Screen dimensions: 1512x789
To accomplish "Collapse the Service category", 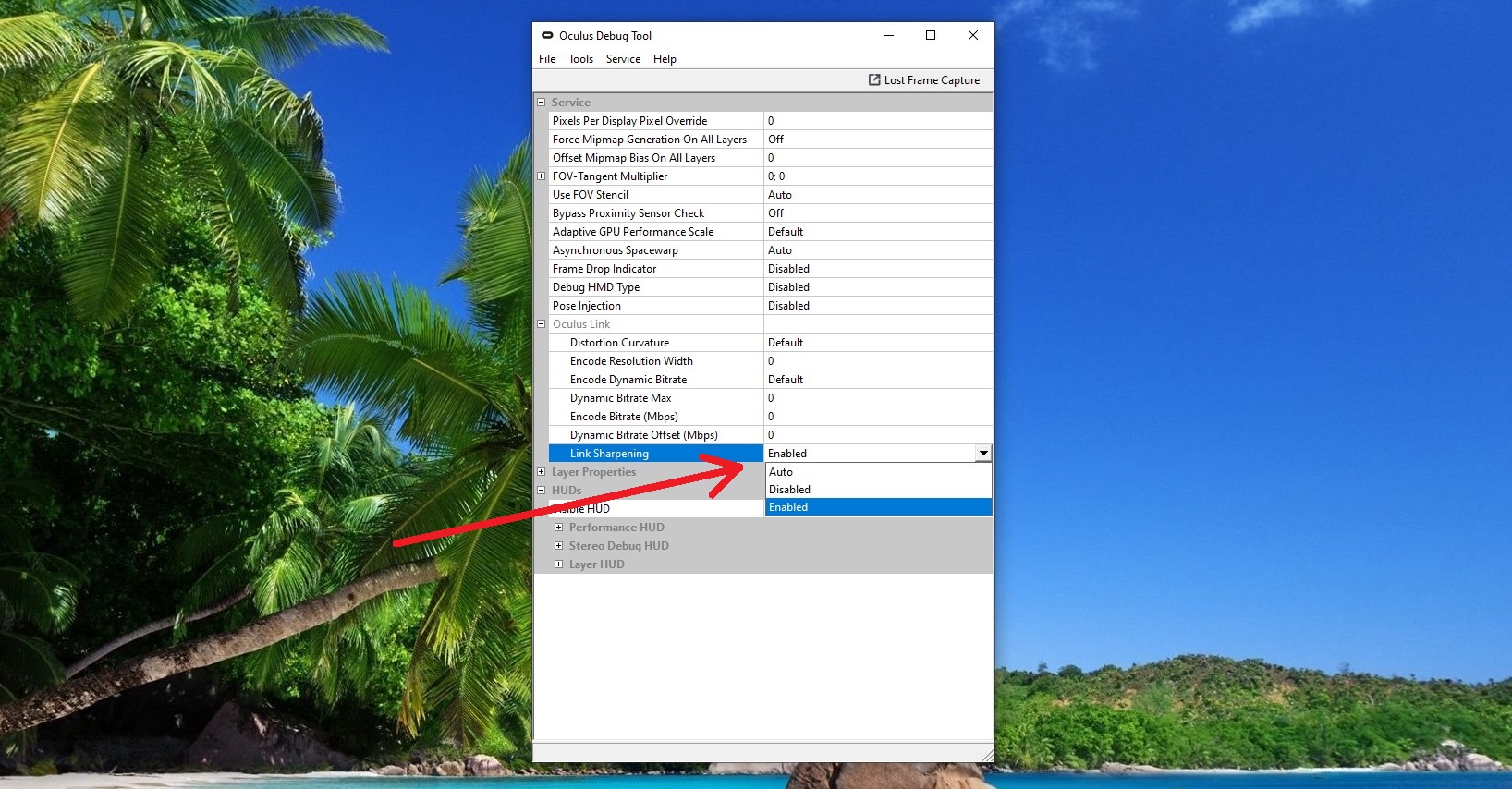I will pyautogui.click(x=542, y=103).
